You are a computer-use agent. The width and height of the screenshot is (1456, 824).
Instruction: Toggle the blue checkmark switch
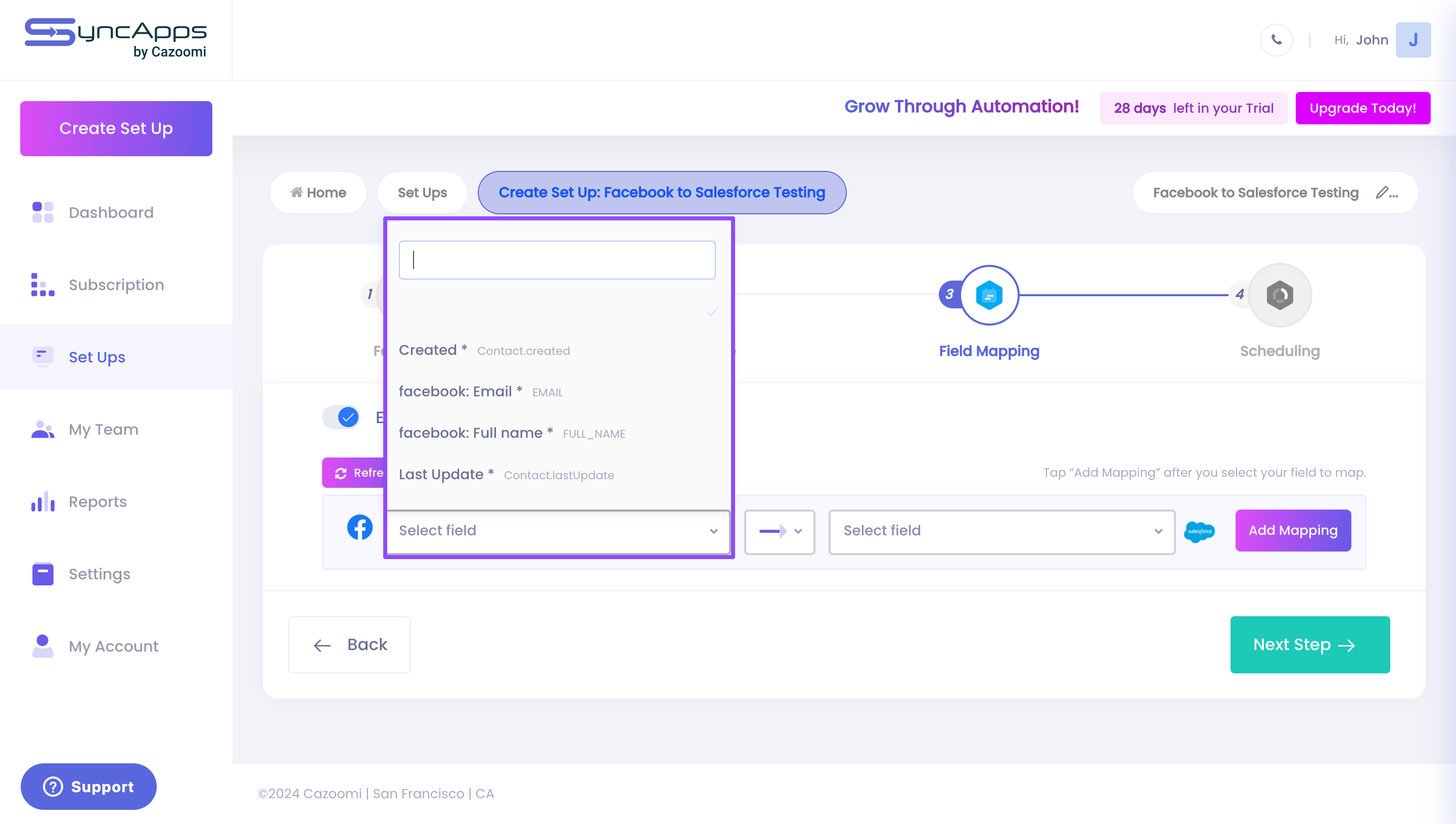[341, 418]
